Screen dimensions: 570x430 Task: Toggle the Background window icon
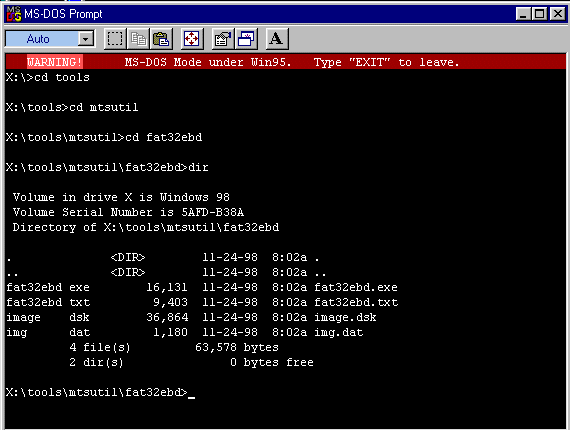246,39
